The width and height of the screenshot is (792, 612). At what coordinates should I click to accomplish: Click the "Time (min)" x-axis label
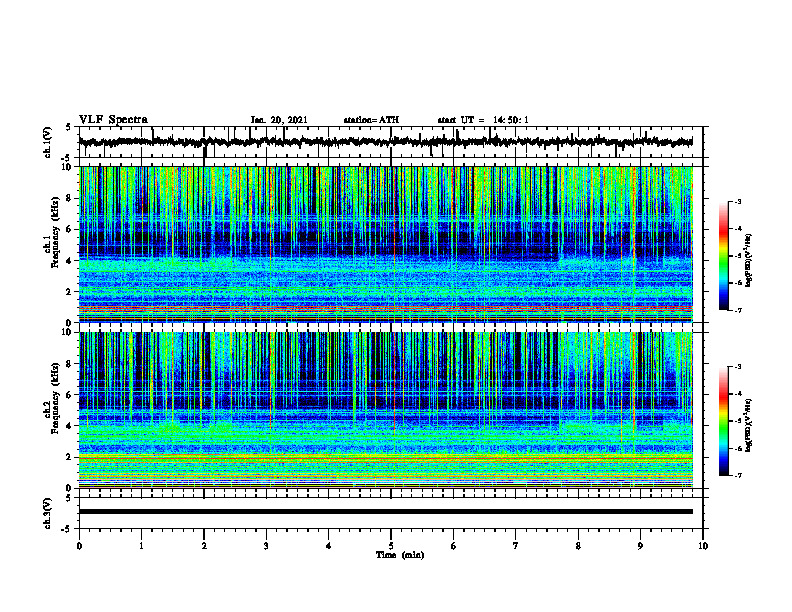pos(400,555)
